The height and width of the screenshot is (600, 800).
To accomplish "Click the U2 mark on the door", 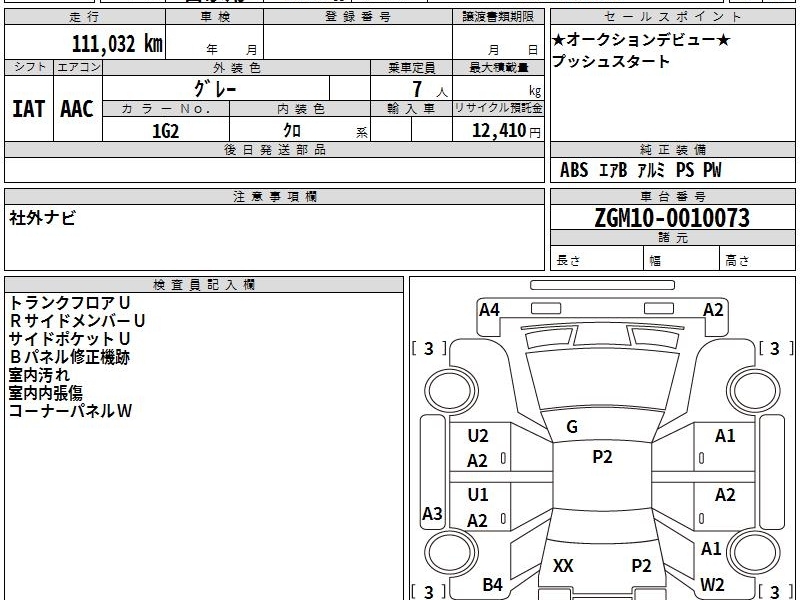I will pos(478,436).
